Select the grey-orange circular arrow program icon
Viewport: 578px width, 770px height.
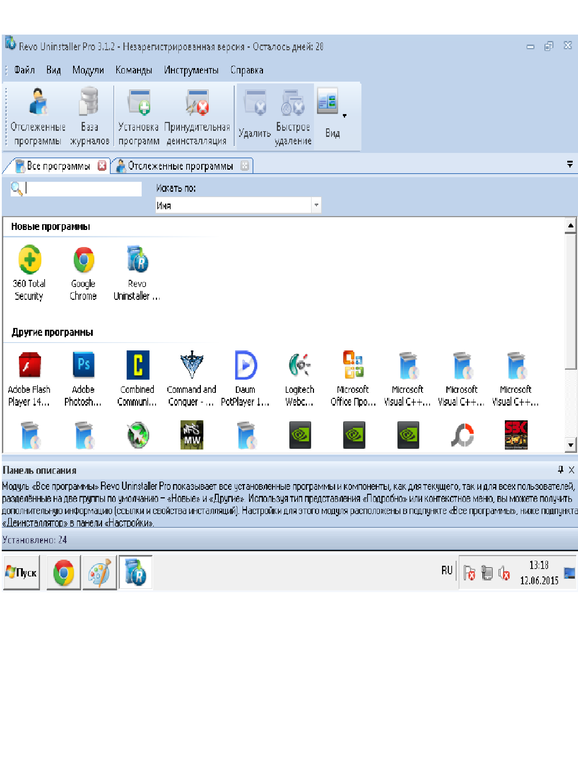point(462,435)
